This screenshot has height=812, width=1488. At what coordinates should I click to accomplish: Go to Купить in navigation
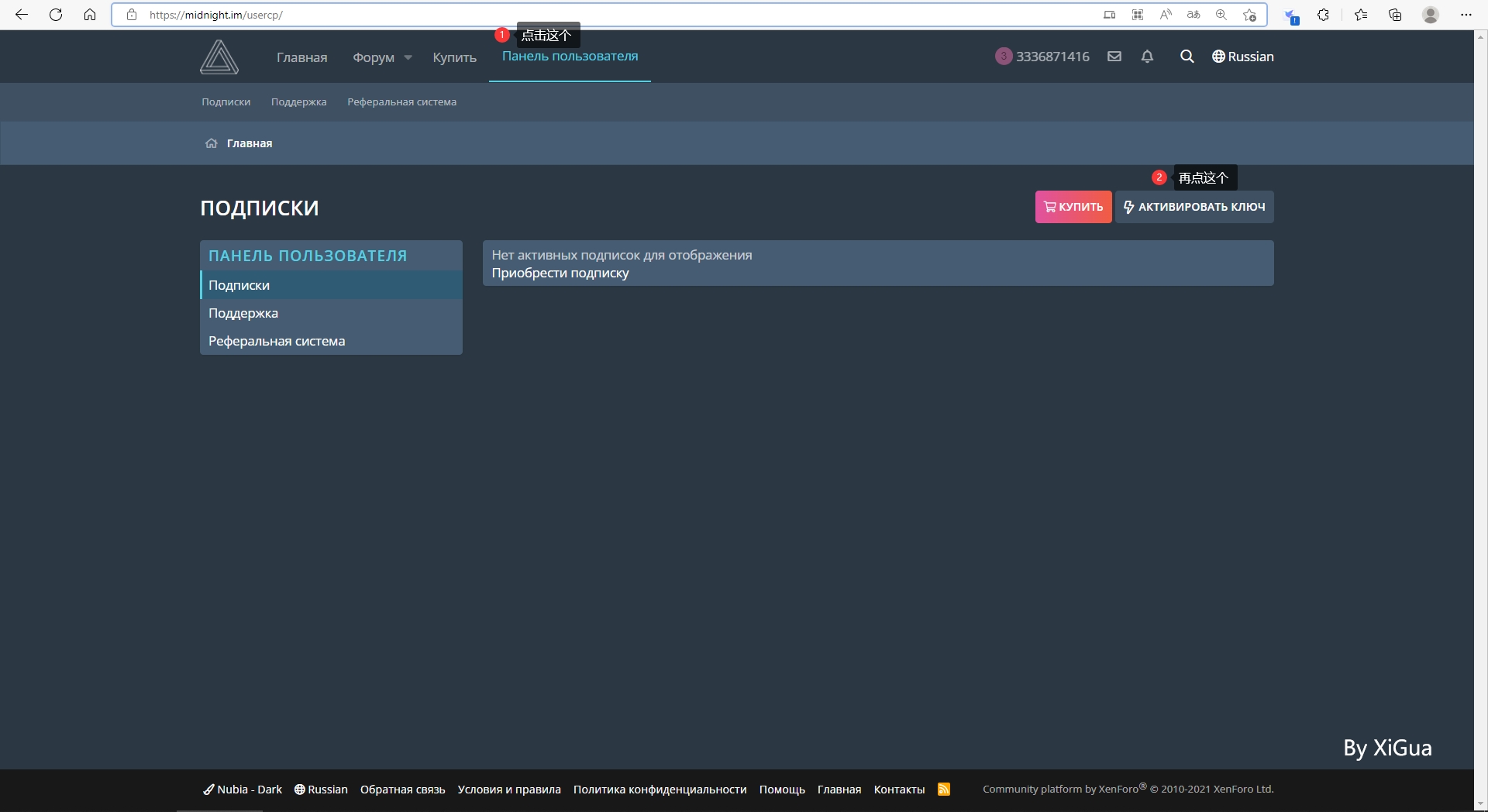click(454, 57)
